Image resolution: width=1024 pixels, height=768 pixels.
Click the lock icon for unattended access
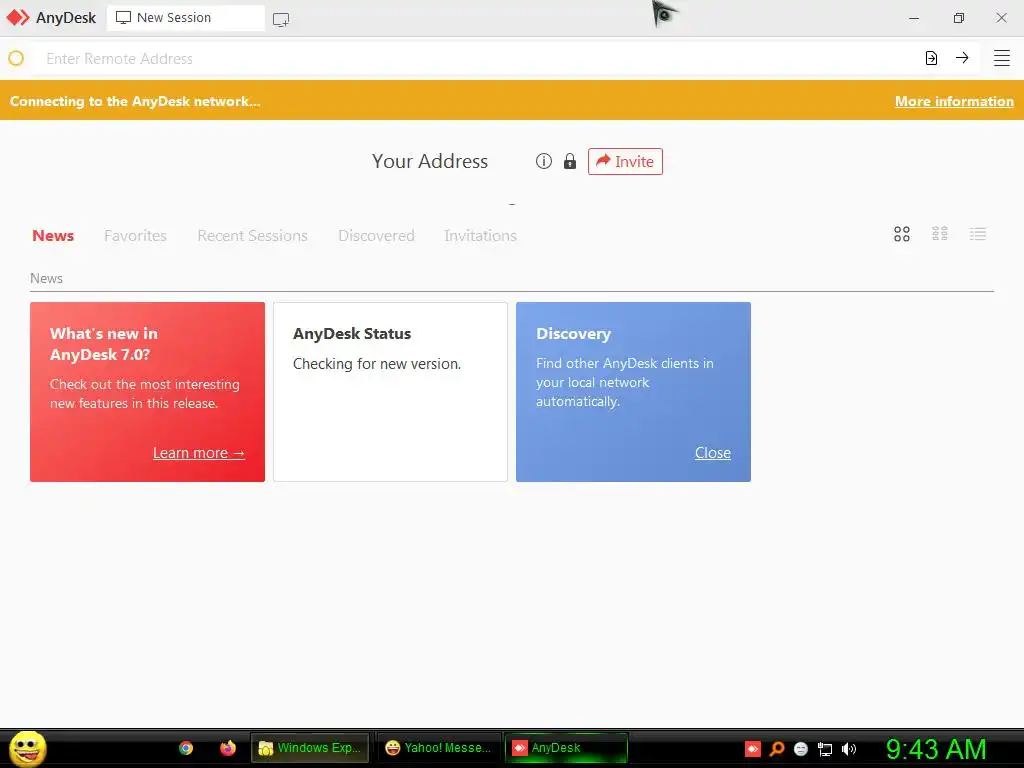[x=570, y=161]
